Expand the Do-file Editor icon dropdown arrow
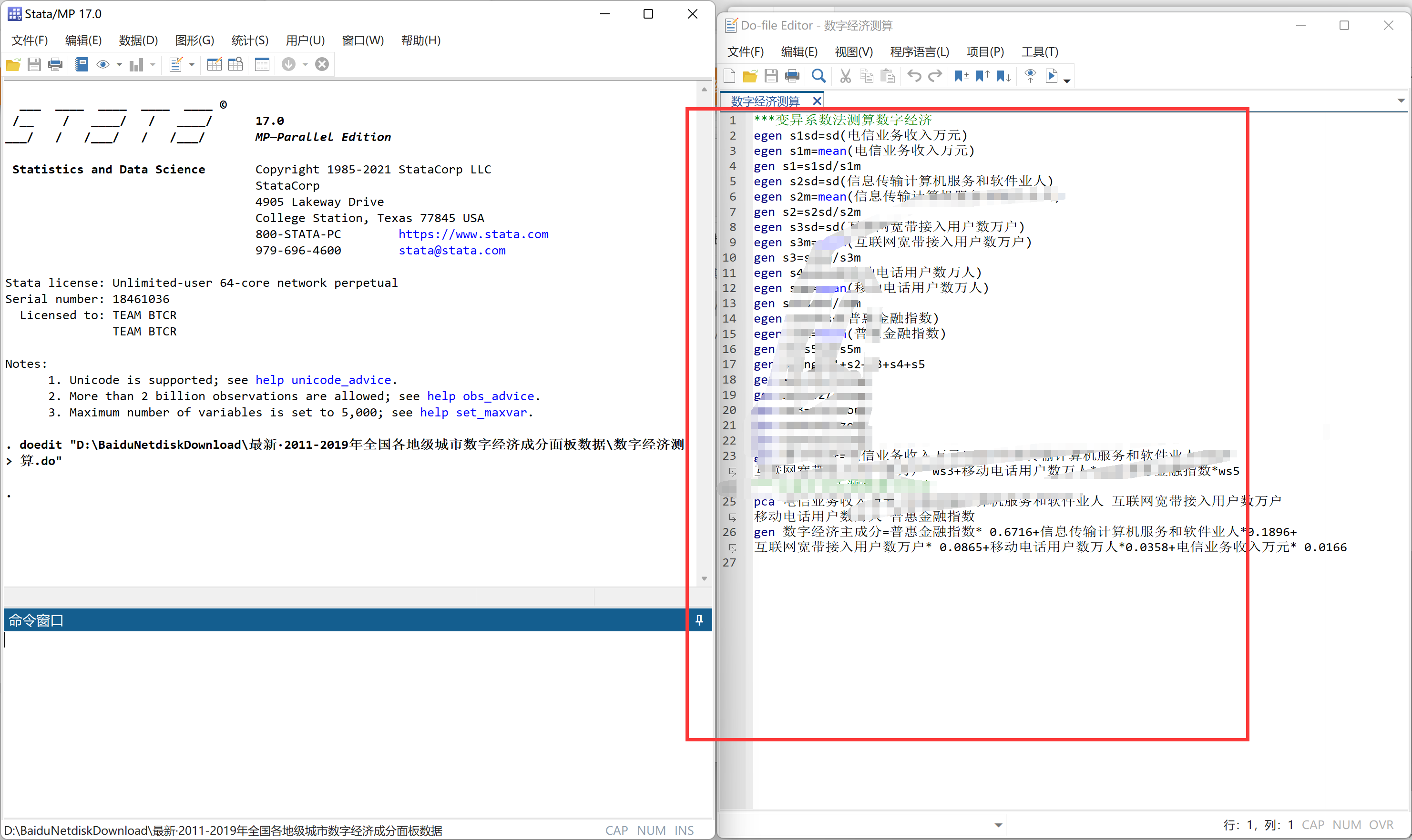Image resolution: width=1412 pixels, height=840 pixels. pos(192,65)
